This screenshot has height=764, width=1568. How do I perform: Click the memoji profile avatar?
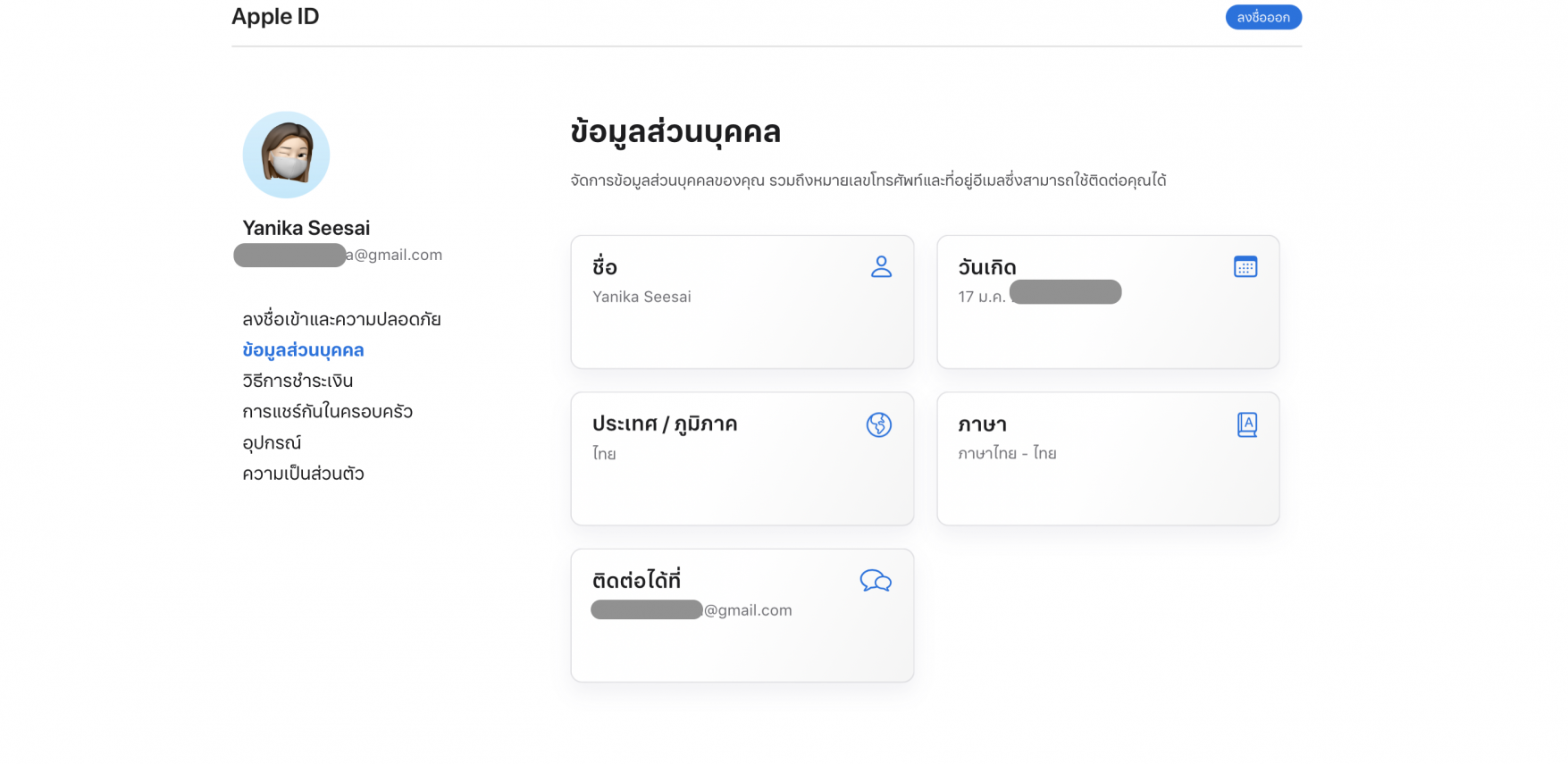(286, 155)
